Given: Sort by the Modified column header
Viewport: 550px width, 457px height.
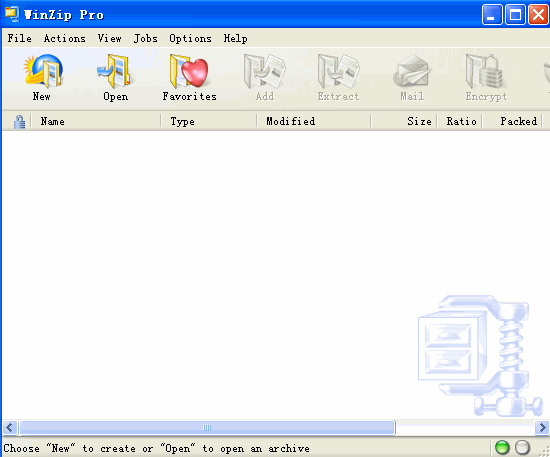Looking at the screenshot, I should (x=314, y=121).
